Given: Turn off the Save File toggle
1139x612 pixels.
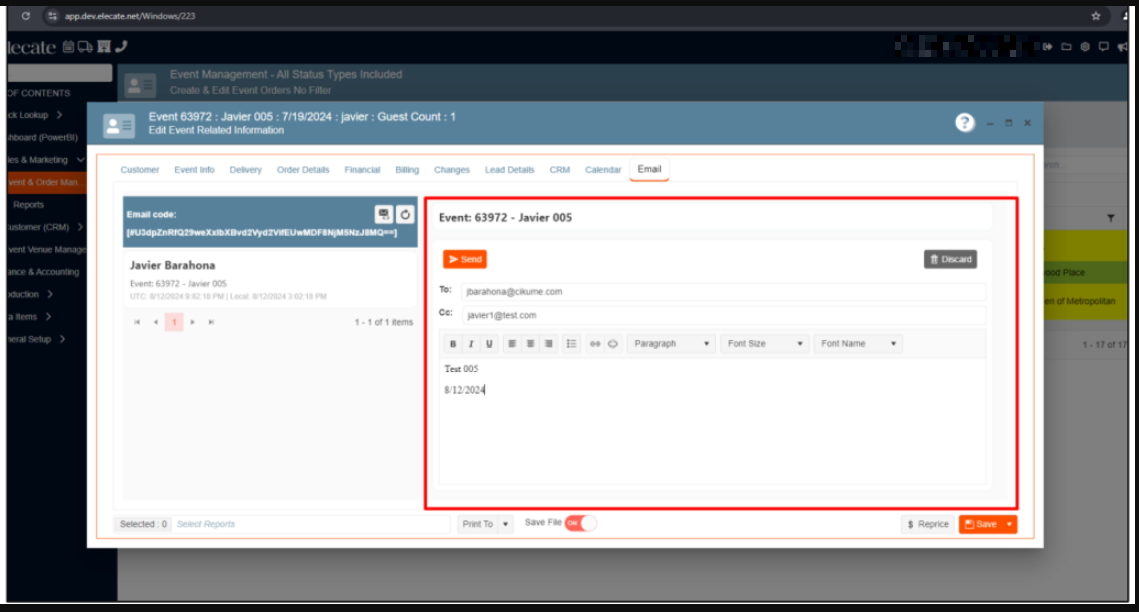Looking at the screenshot, I should (x=580, y=523).
